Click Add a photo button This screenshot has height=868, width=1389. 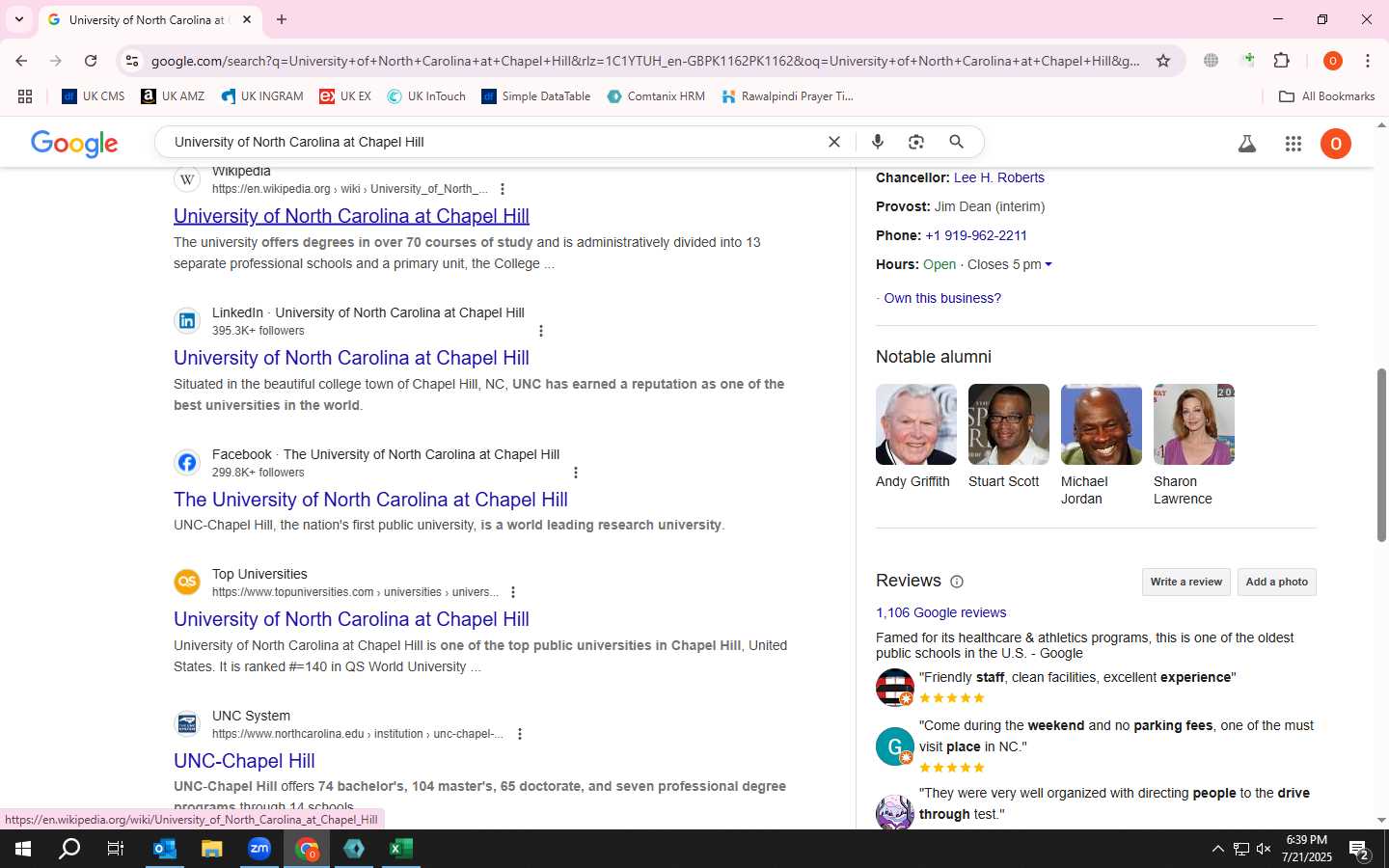coord(1277,582)
